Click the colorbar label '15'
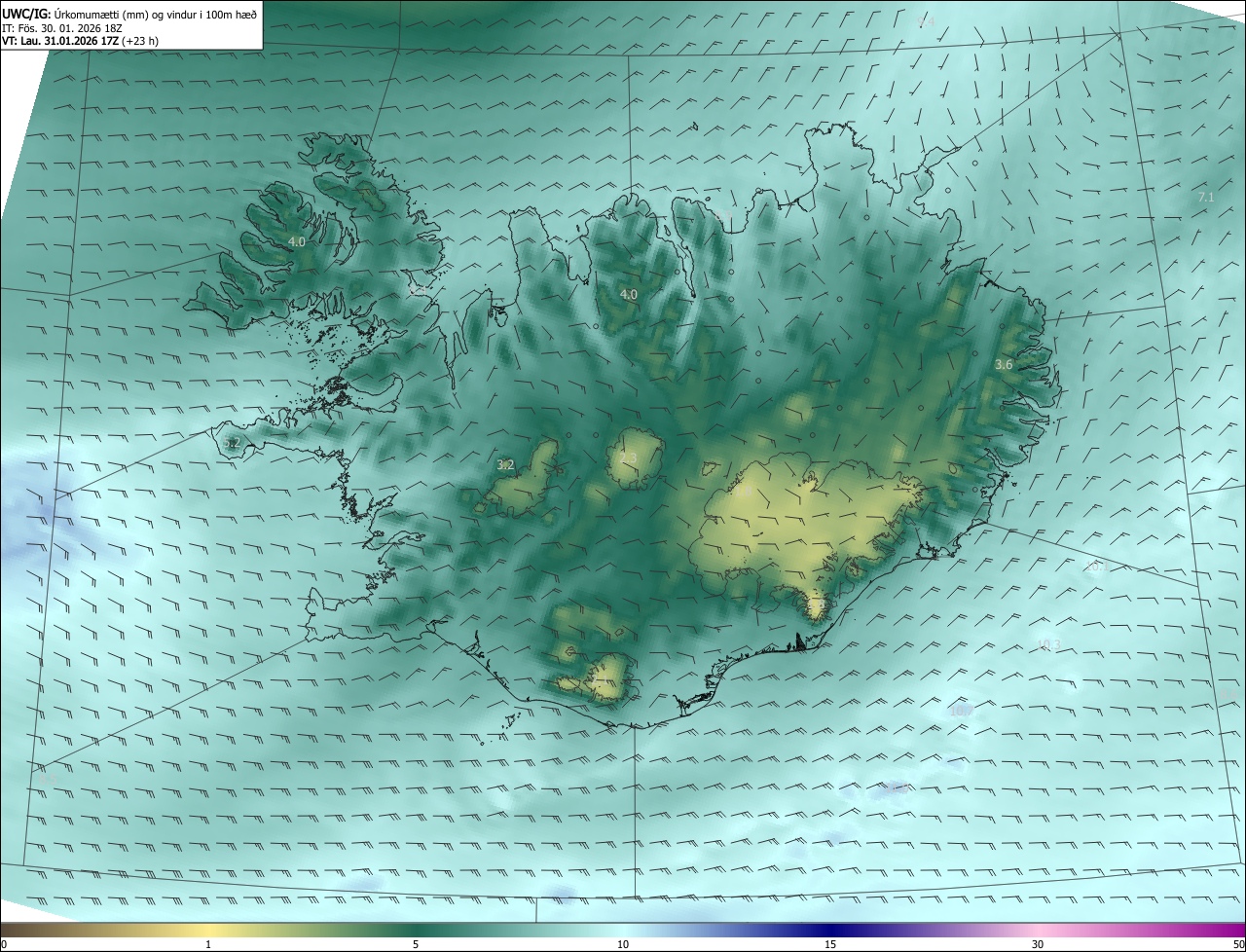Image resolution: width=1246 pixels, height=952 pixels. (830, 944)
